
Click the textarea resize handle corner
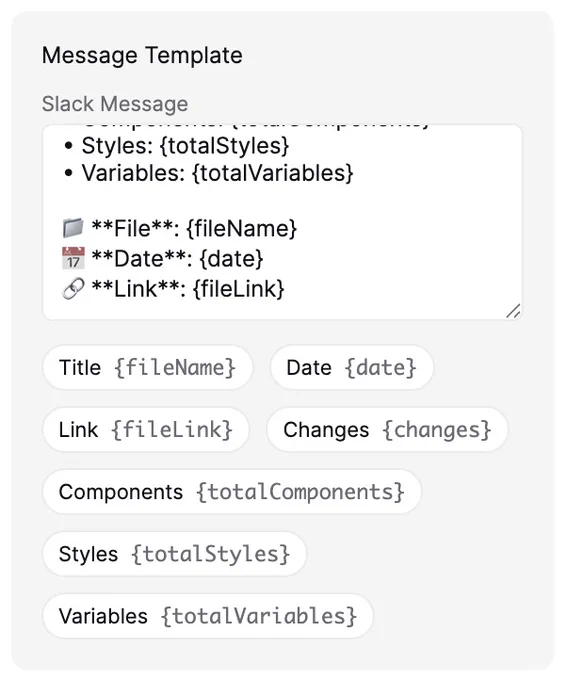tap(513, 311)
